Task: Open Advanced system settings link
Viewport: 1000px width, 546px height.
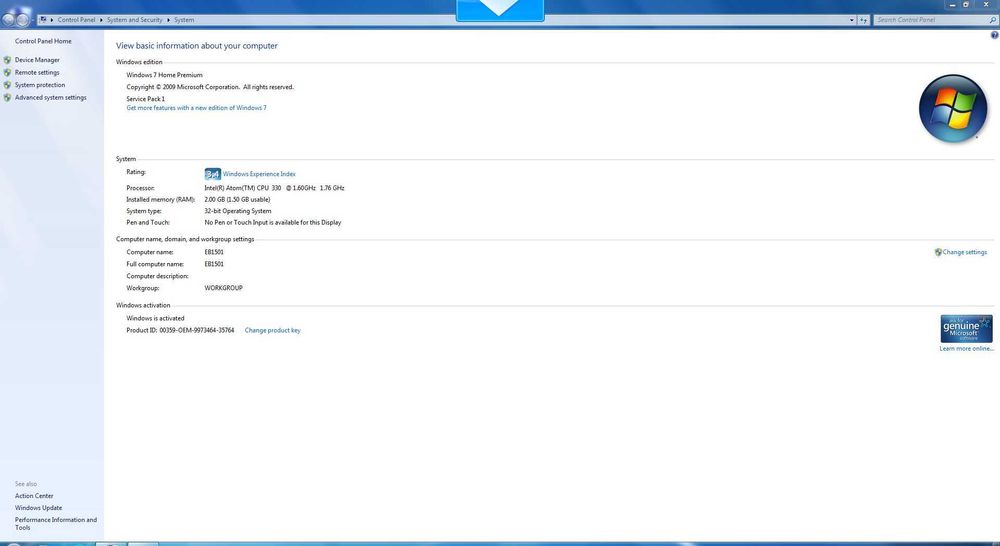Action: 50,98
